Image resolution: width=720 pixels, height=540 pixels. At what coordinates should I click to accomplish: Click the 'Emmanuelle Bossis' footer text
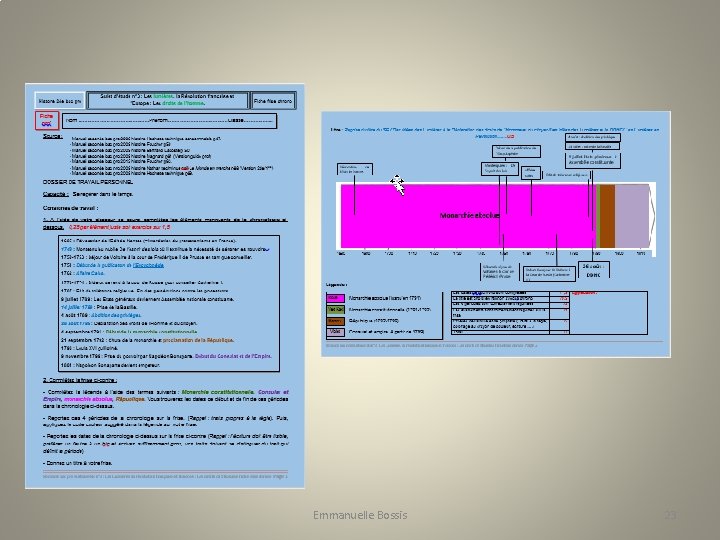360,515
